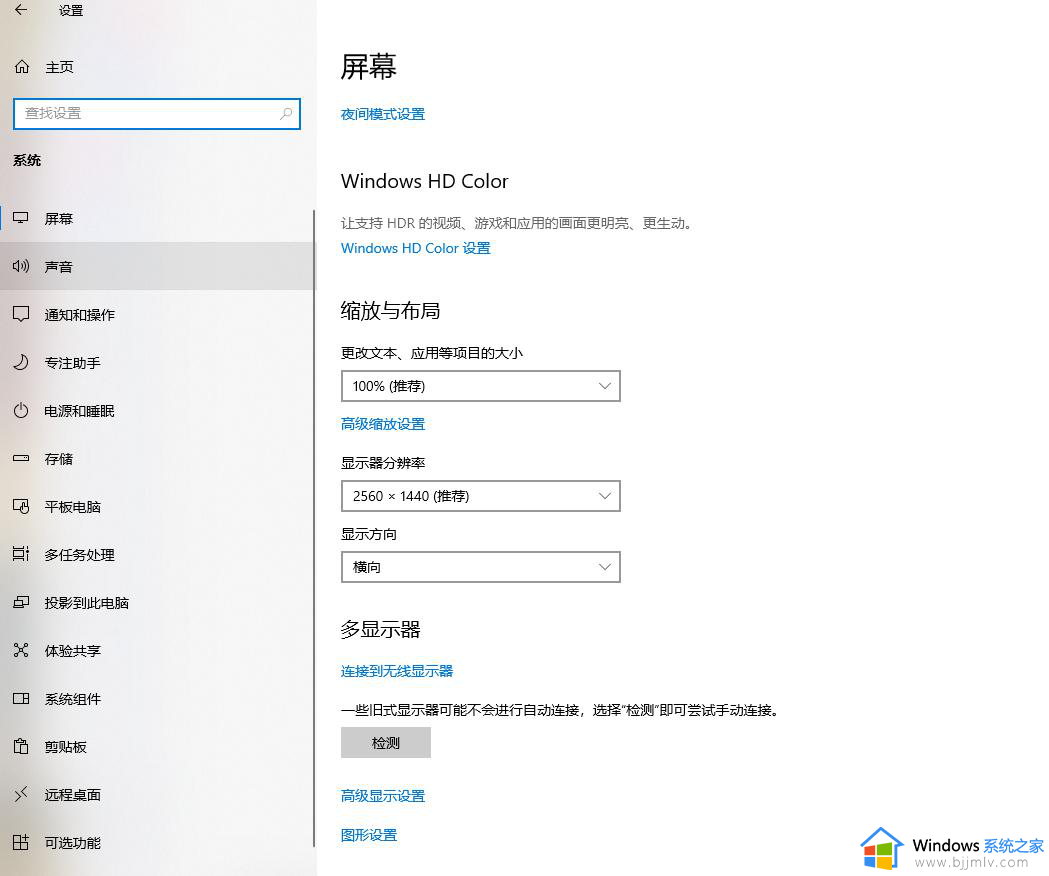
Task: Click the speaker icon for 声音
Action: coord(21,266)
